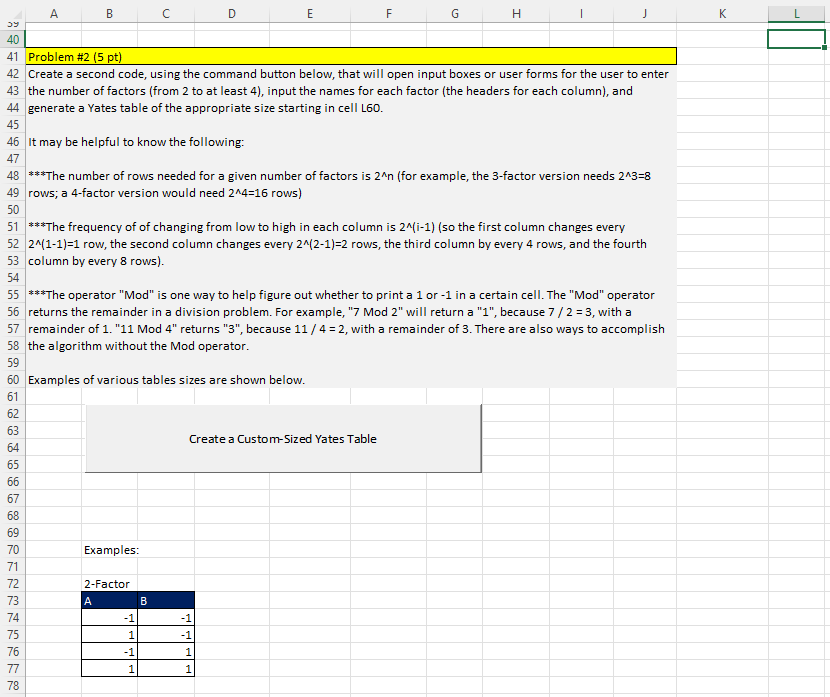Select 'the algorithm without the Mod operator' row
The width and height of the screenshot is (830, 697).
coord(351,346)
